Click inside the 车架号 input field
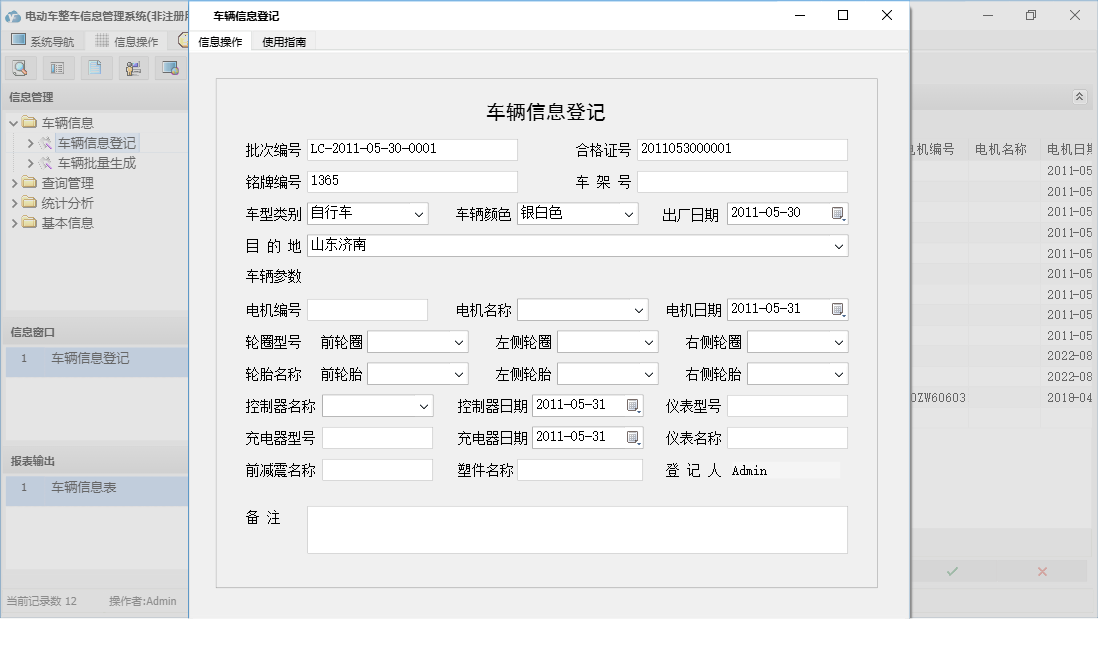This screenshot has width=1098, height=665. click(x=741, y=181)
